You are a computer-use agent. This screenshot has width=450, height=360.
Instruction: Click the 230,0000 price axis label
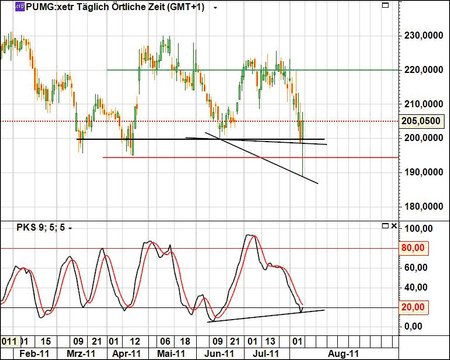pos(424,35)
